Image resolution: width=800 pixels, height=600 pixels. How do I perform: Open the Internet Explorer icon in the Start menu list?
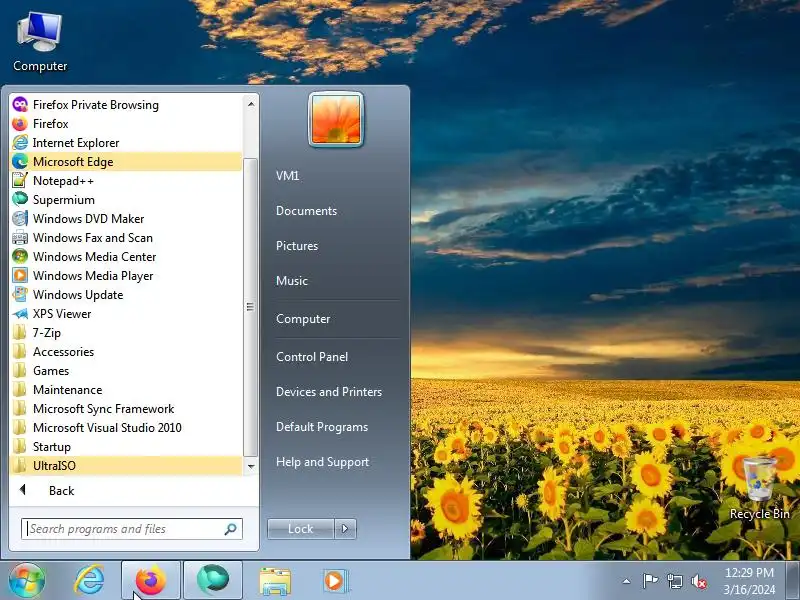[20, 143]
